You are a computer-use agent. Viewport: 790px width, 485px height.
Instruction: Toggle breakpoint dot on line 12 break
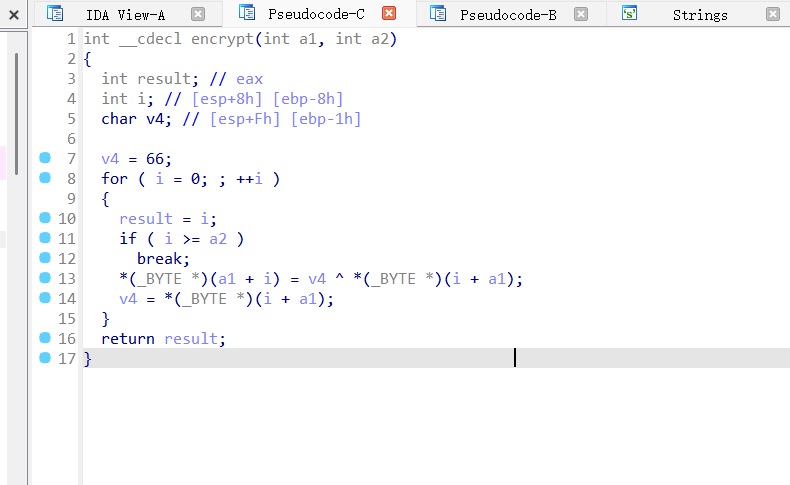(44, 258)
